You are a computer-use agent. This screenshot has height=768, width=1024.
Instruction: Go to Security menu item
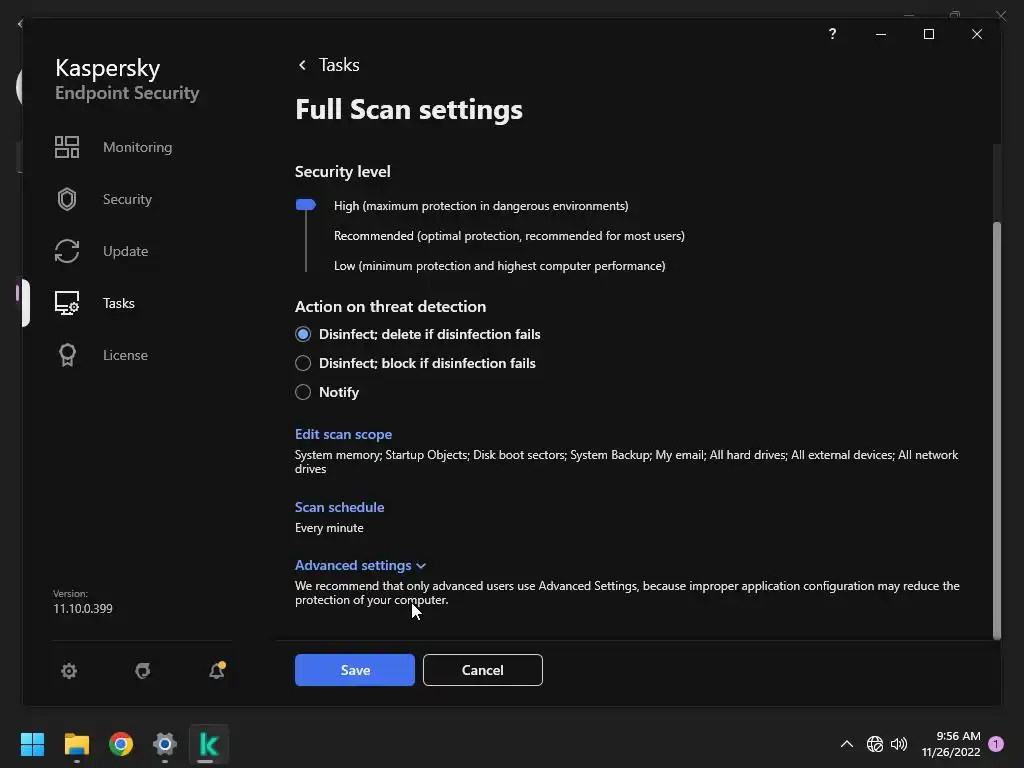(127, 199)
